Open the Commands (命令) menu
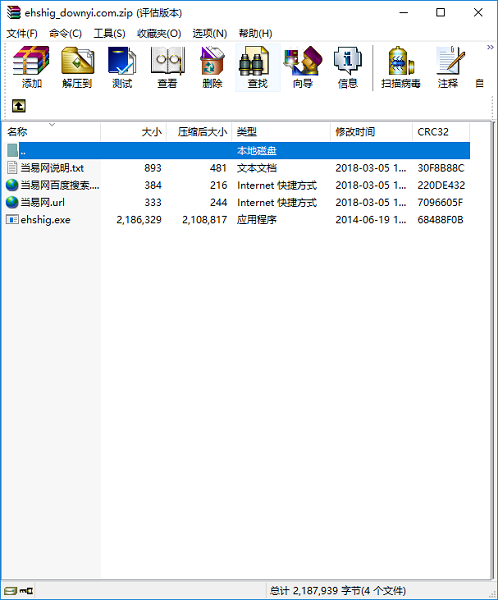 click(65, 34)
